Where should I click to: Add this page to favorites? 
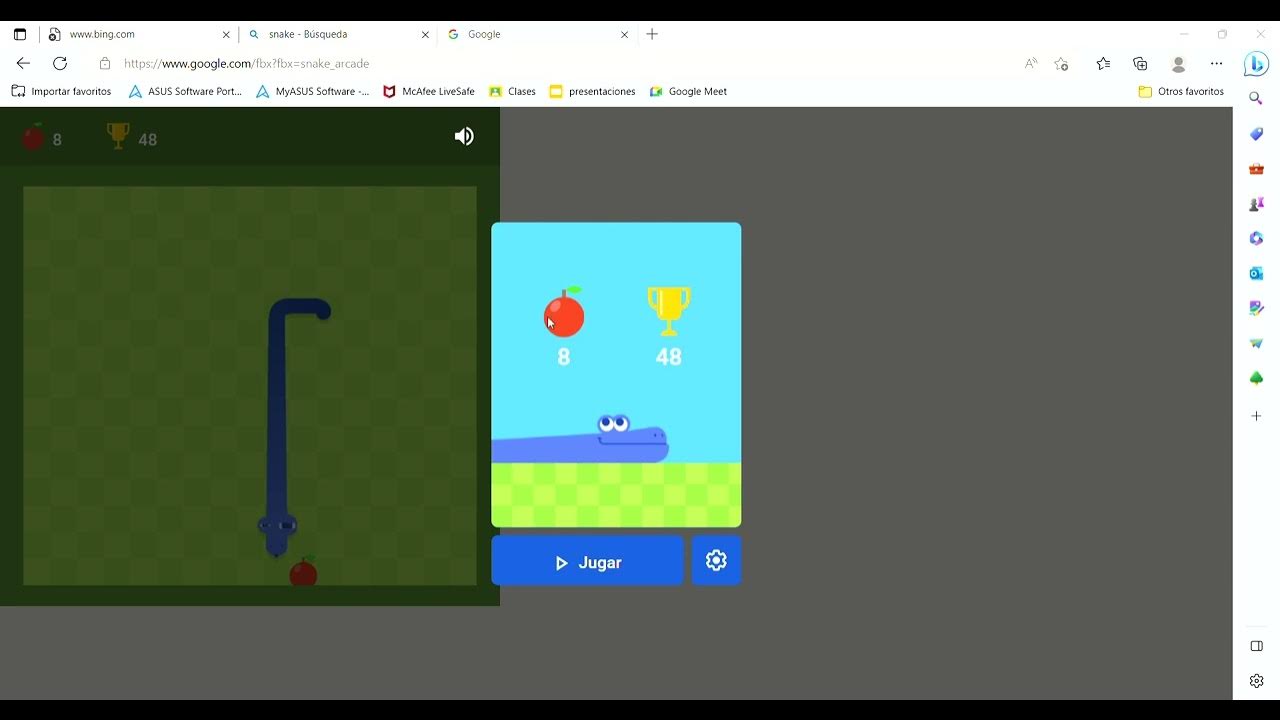click(1062, 63)
